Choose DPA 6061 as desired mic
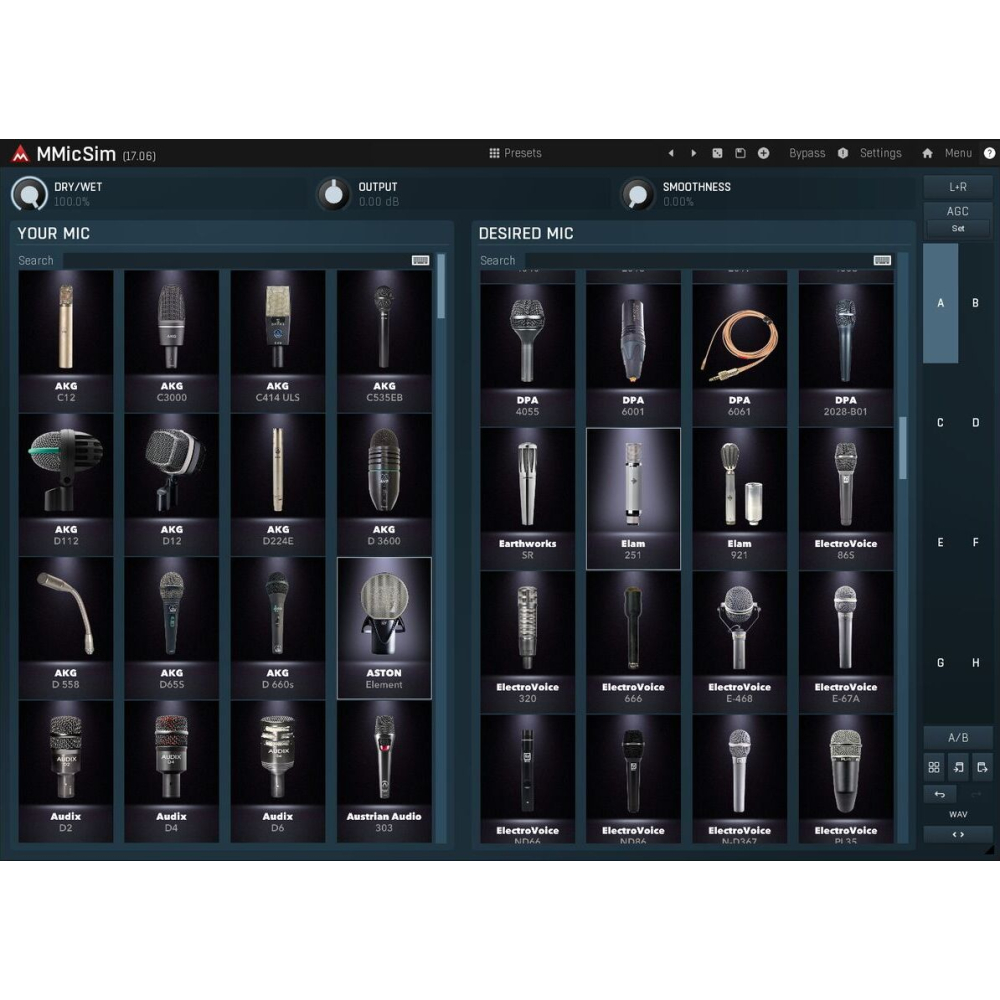The width and height of the screenshot is (1000, 1000). pos(739,355)
